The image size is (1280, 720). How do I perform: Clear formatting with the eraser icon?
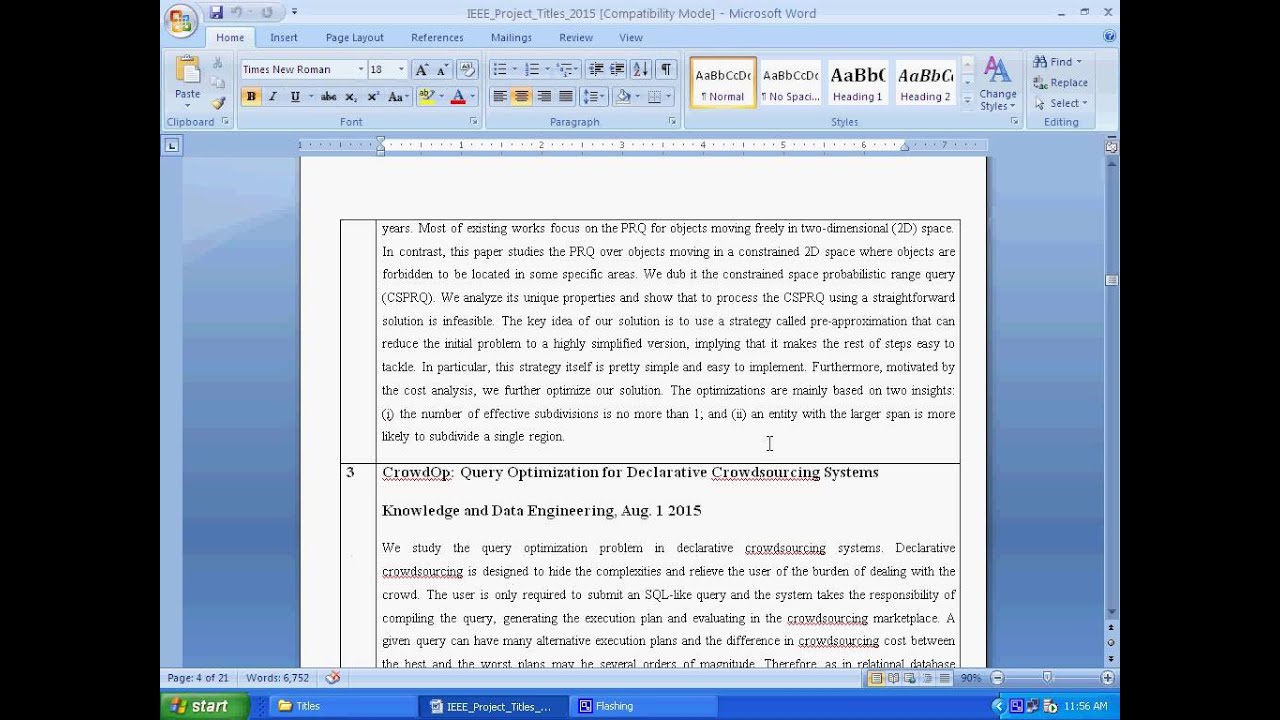pyautogui.click(x=467, y=70)
